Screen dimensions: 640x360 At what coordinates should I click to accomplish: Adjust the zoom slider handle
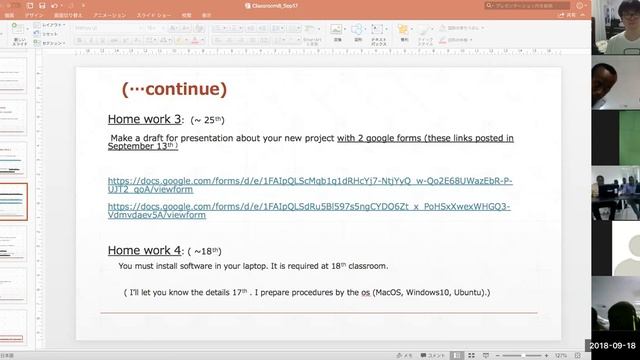522,356
